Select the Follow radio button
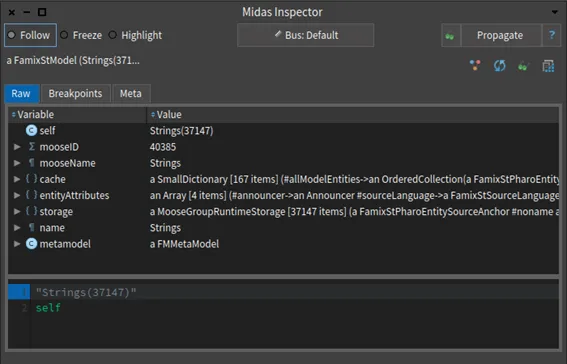This screenshot has height=364, width=567. tap(30, 35)
